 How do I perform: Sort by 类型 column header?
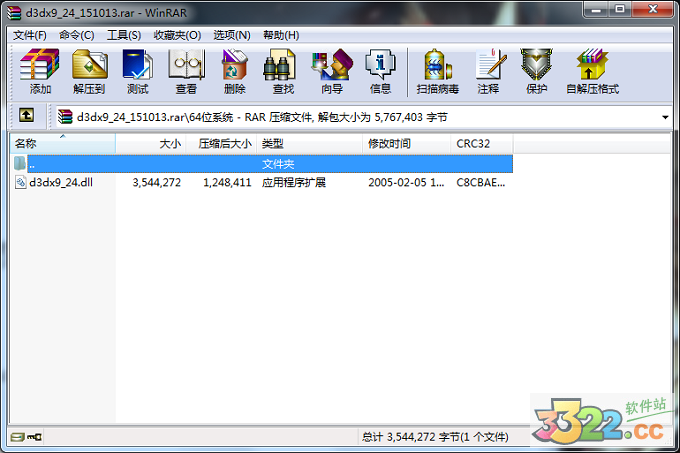click(x=310, y=143)
